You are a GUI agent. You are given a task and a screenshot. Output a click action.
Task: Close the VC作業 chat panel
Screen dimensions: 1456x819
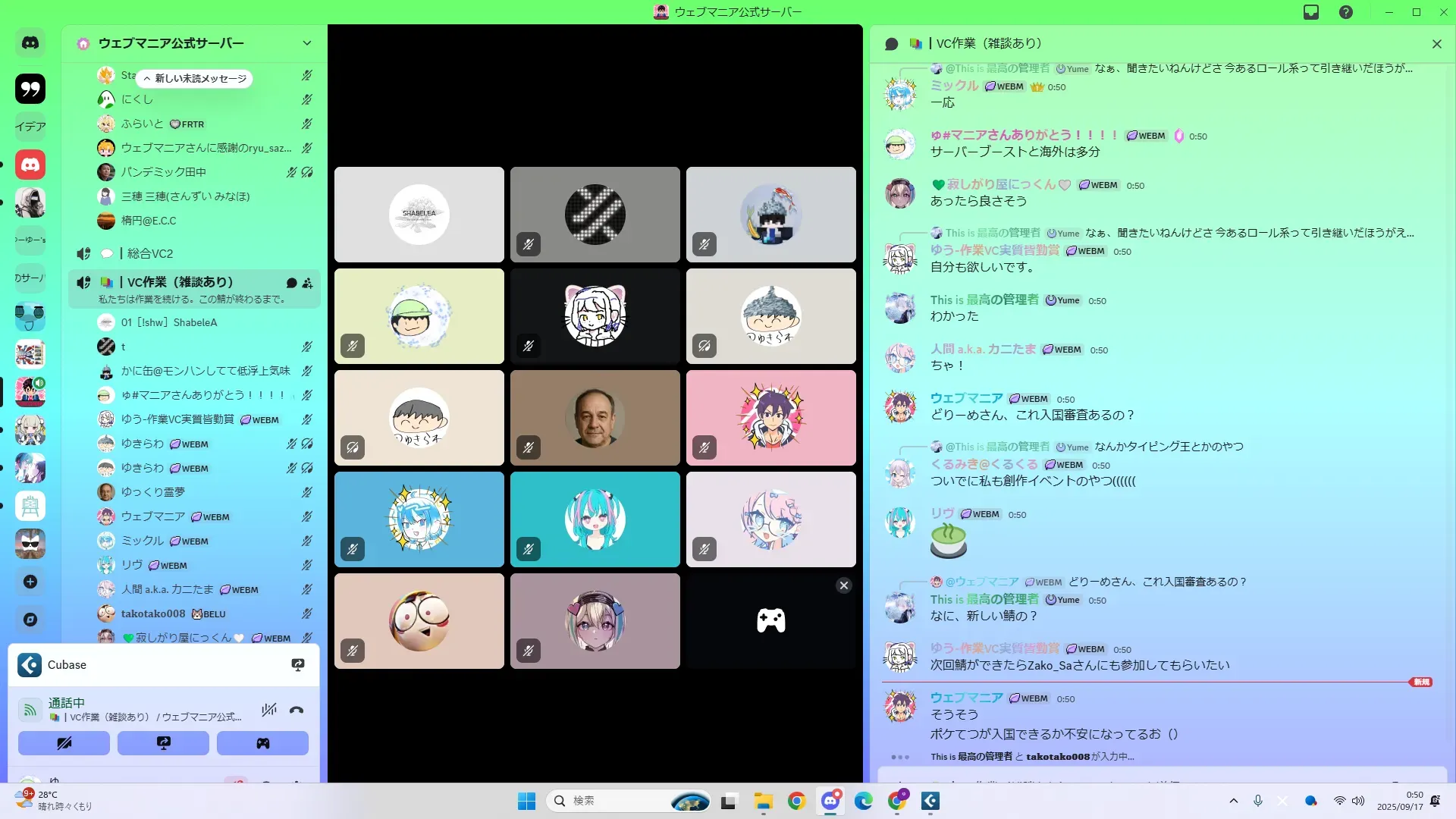[x=1436, y=44]
